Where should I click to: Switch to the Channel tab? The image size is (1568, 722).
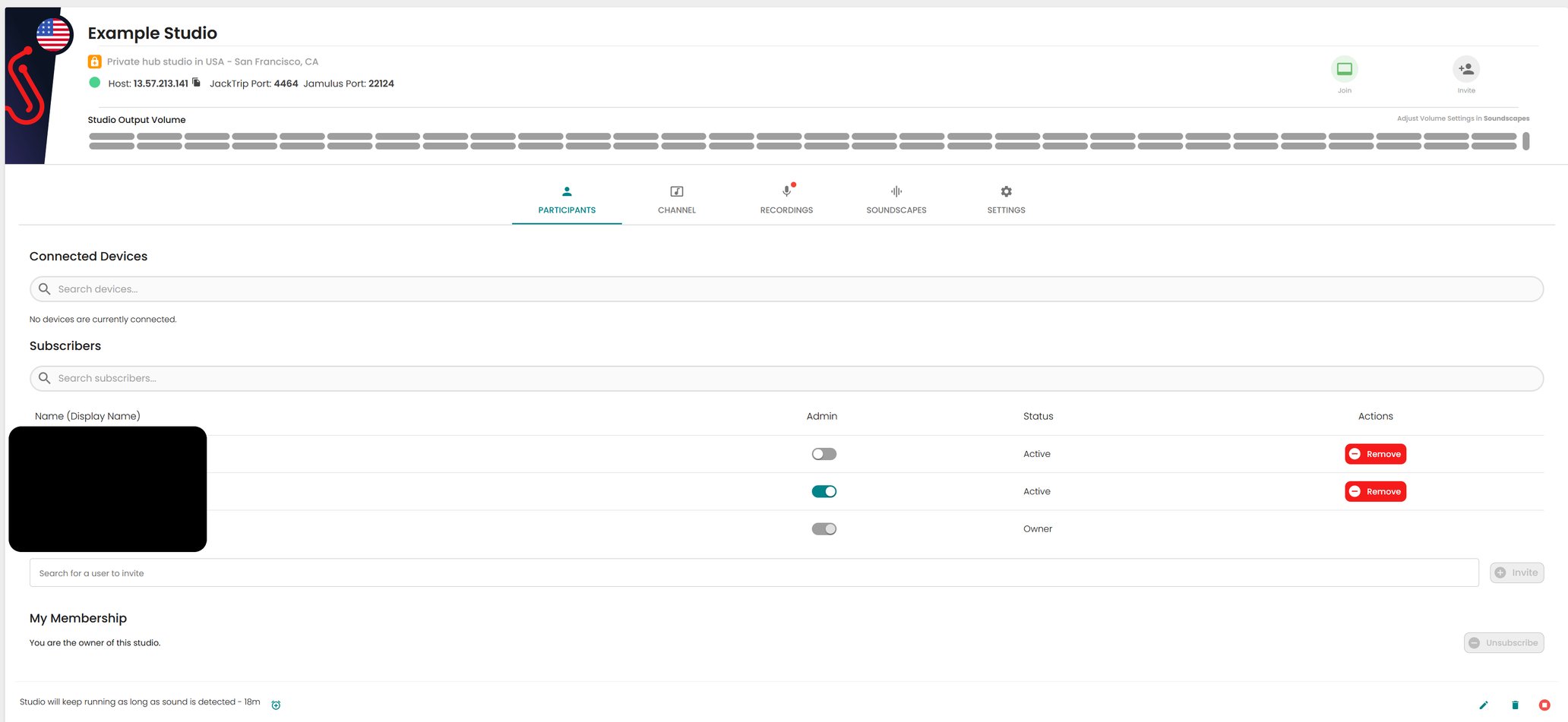tap(676, 200)
